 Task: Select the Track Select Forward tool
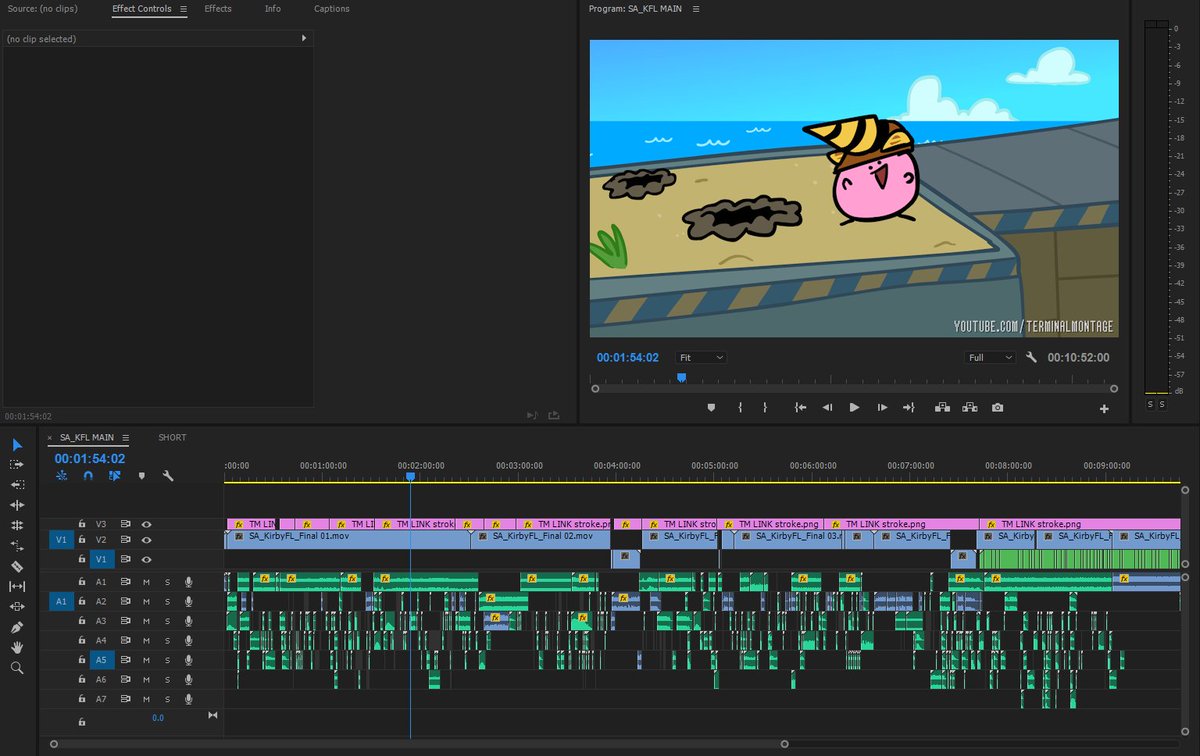click(x=17, y=465)
